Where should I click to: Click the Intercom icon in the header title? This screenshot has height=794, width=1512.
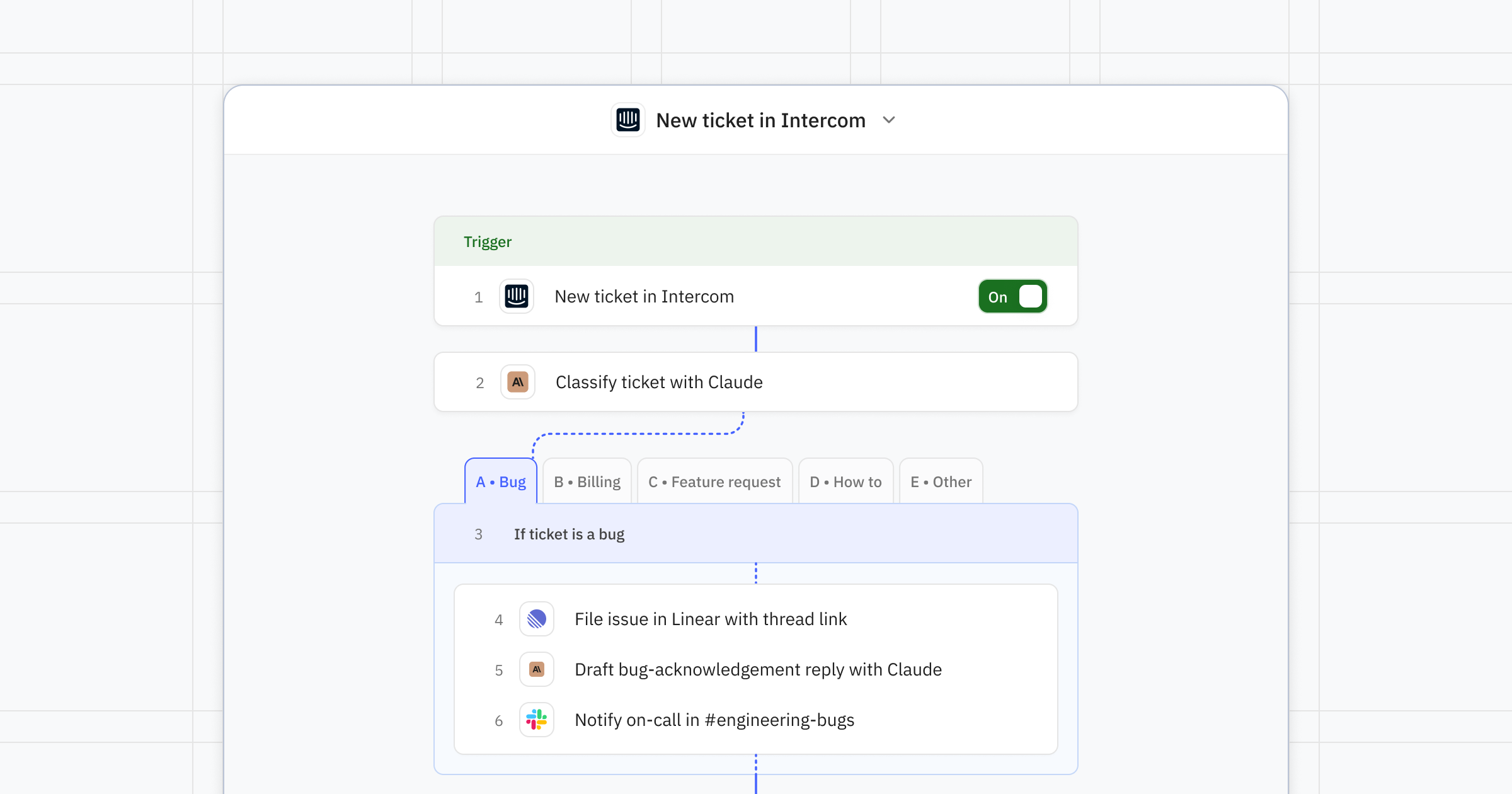628,120
